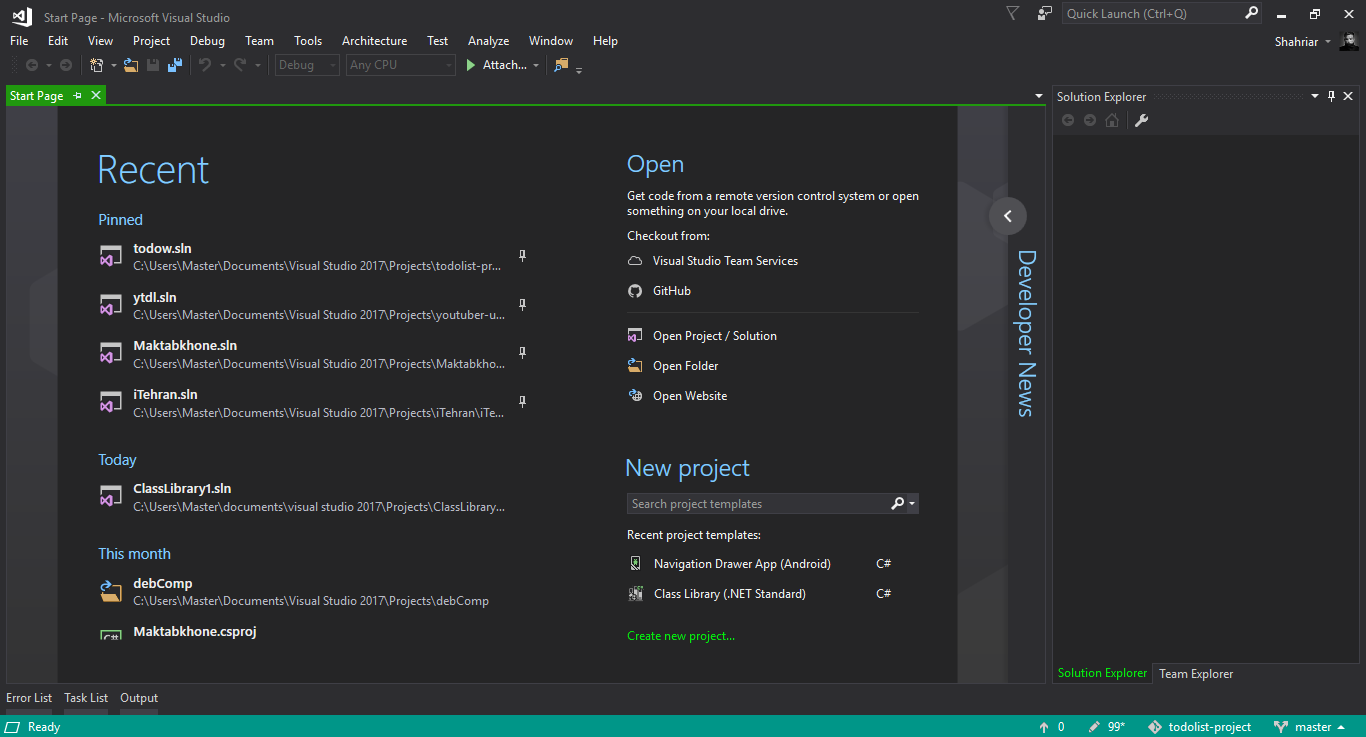Open the File menu
The image size is (1366, 737).
coord(19,41)
